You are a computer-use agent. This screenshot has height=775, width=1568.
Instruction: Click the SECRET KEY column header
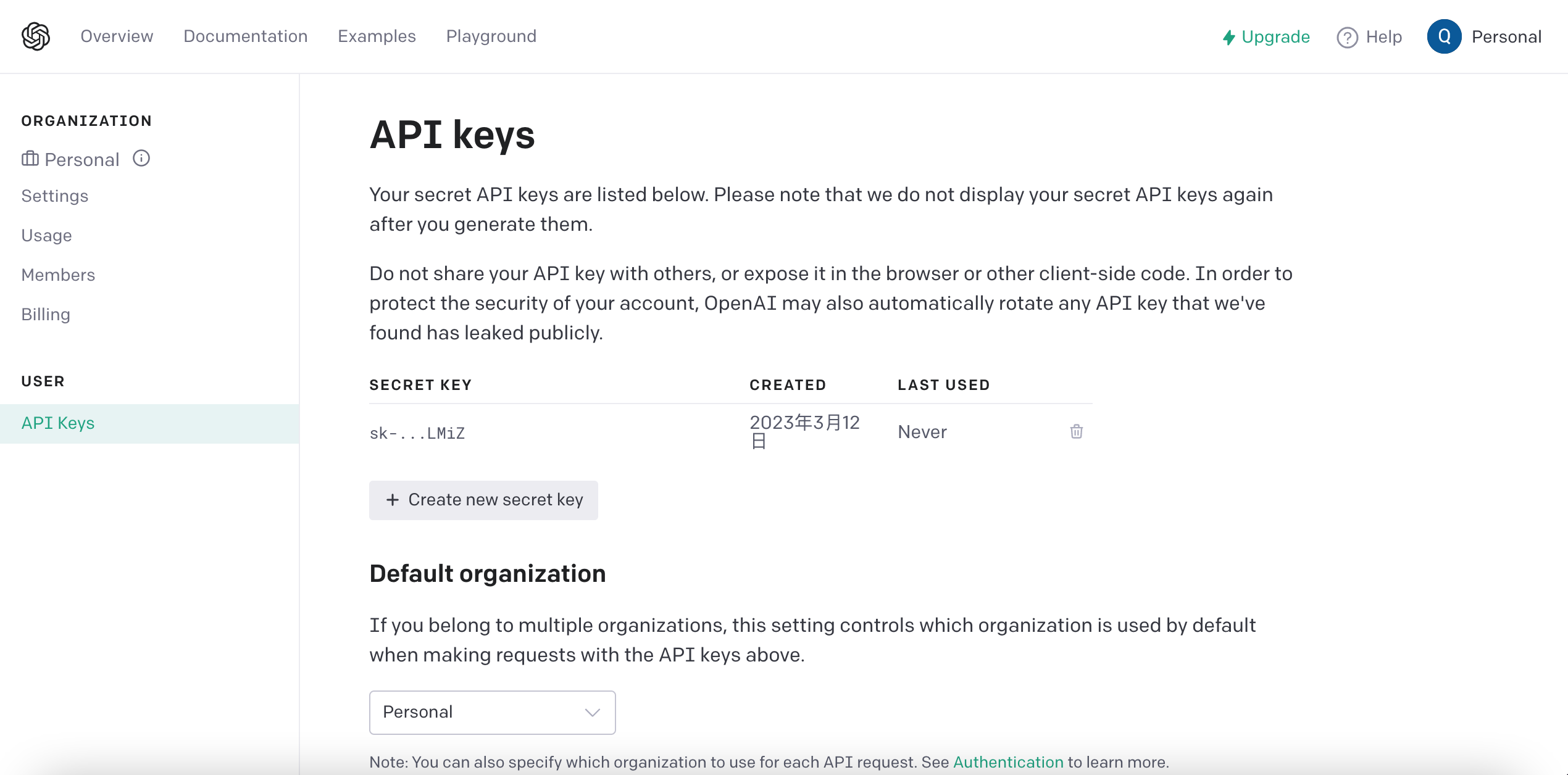420,385
